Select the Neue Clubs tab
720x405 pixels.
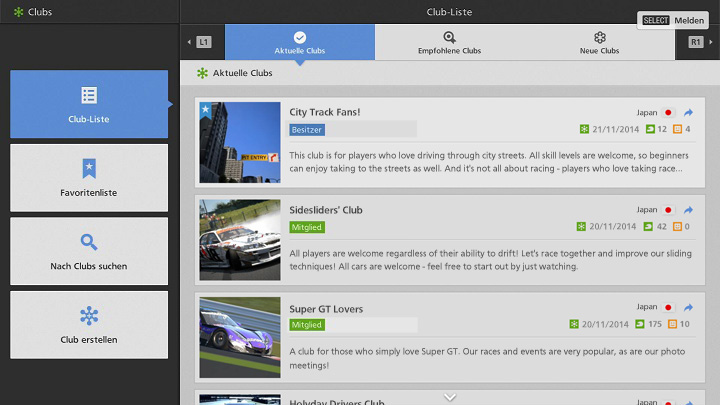599,42
